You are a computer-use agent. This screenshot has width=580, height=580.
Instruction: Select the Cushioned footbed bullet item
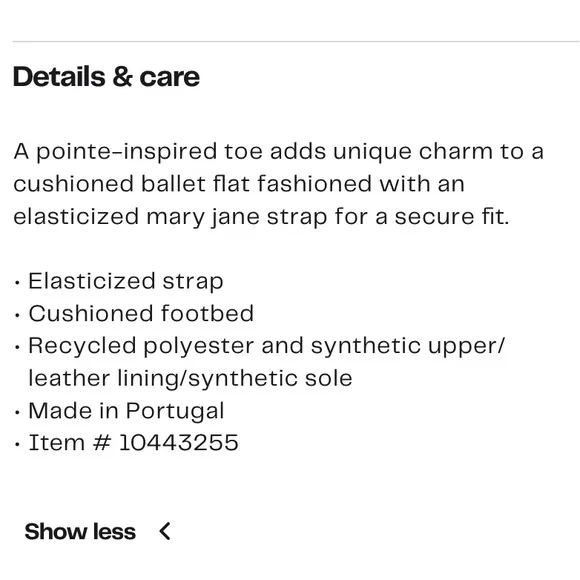141,314
